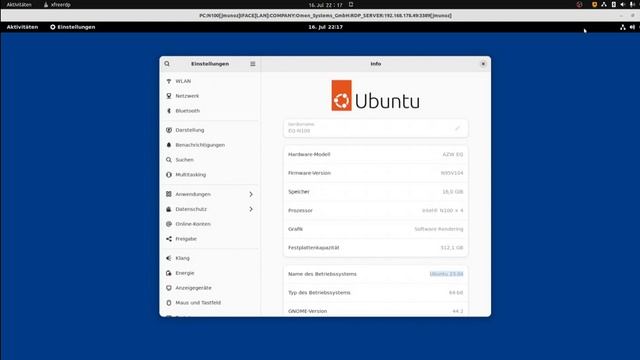Open the search icon in Einstellungen header
Viewport: 640px width, 360px height.
point(167,64)
